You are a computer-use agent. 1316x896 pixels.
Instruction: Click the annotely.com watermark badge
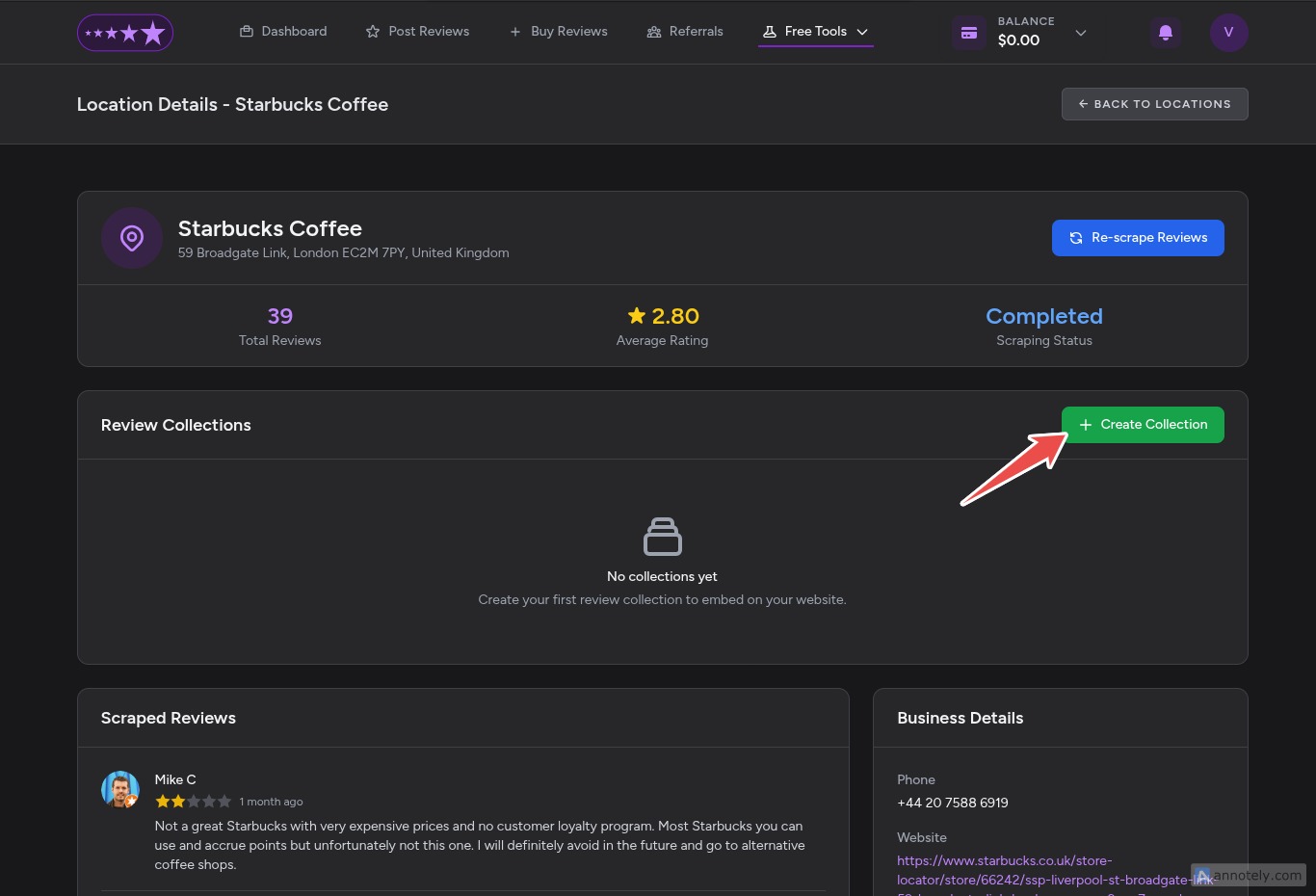click(1249, 875)
